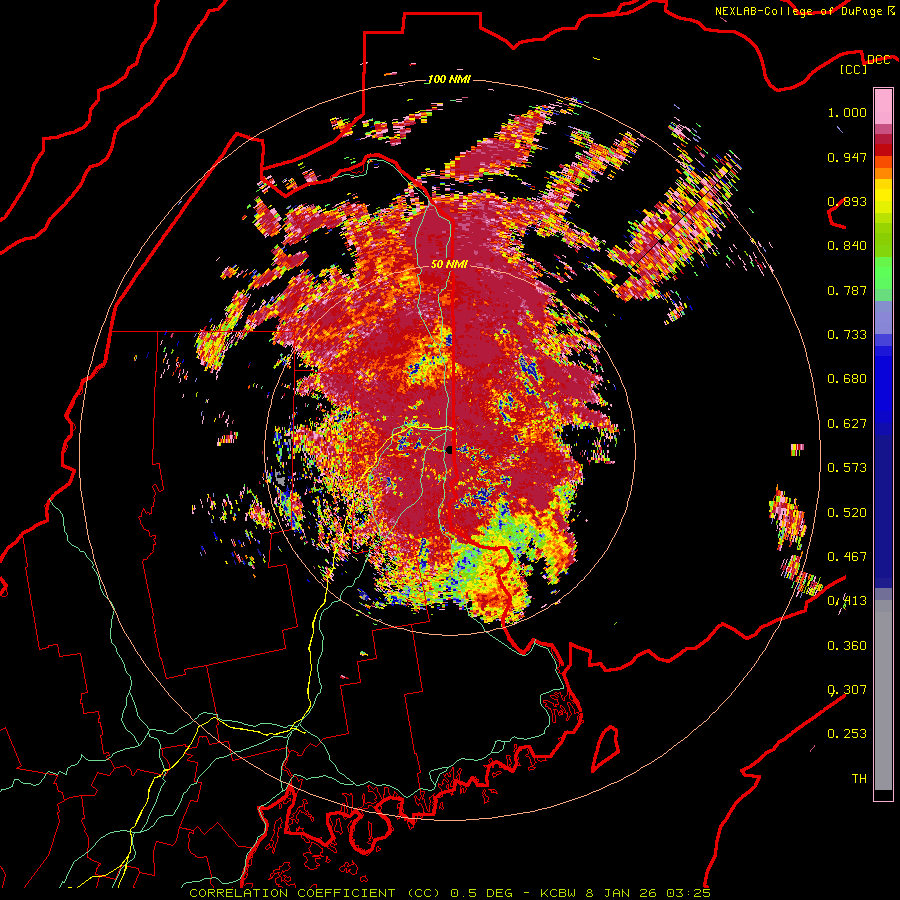Click the 0.360 color scale value
The width and height of the screenshot is (900, 900).
coord(847,646)
